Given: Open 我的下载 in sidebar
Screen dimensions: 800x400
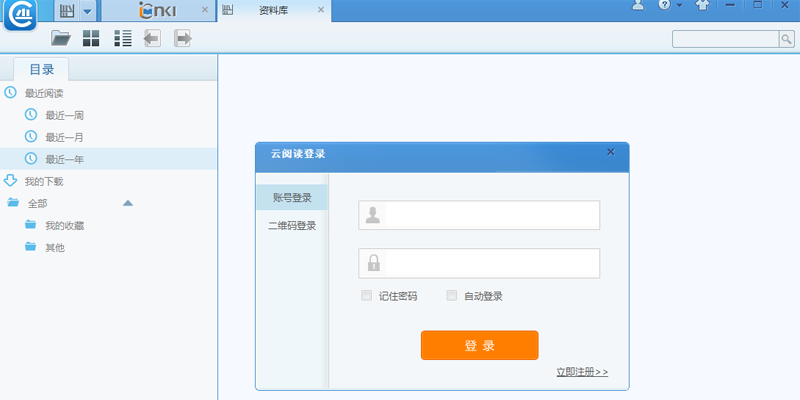Looking at the screenshot, I should click(44, 182).
